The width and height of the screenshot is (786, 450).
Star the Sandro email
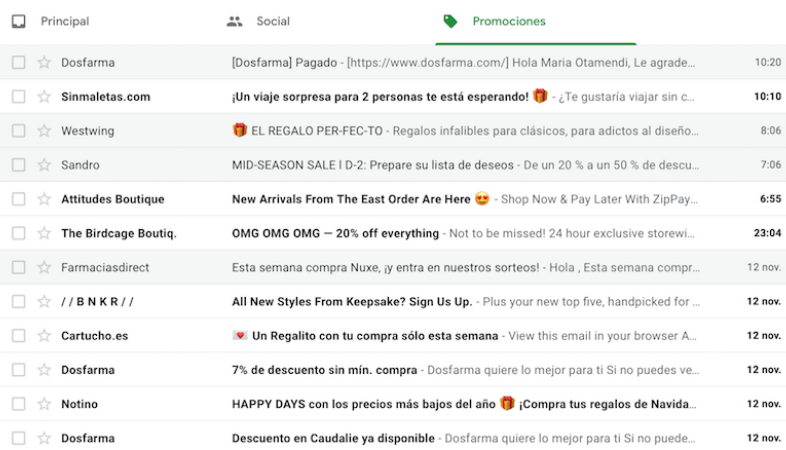click(x=44, y=165)
